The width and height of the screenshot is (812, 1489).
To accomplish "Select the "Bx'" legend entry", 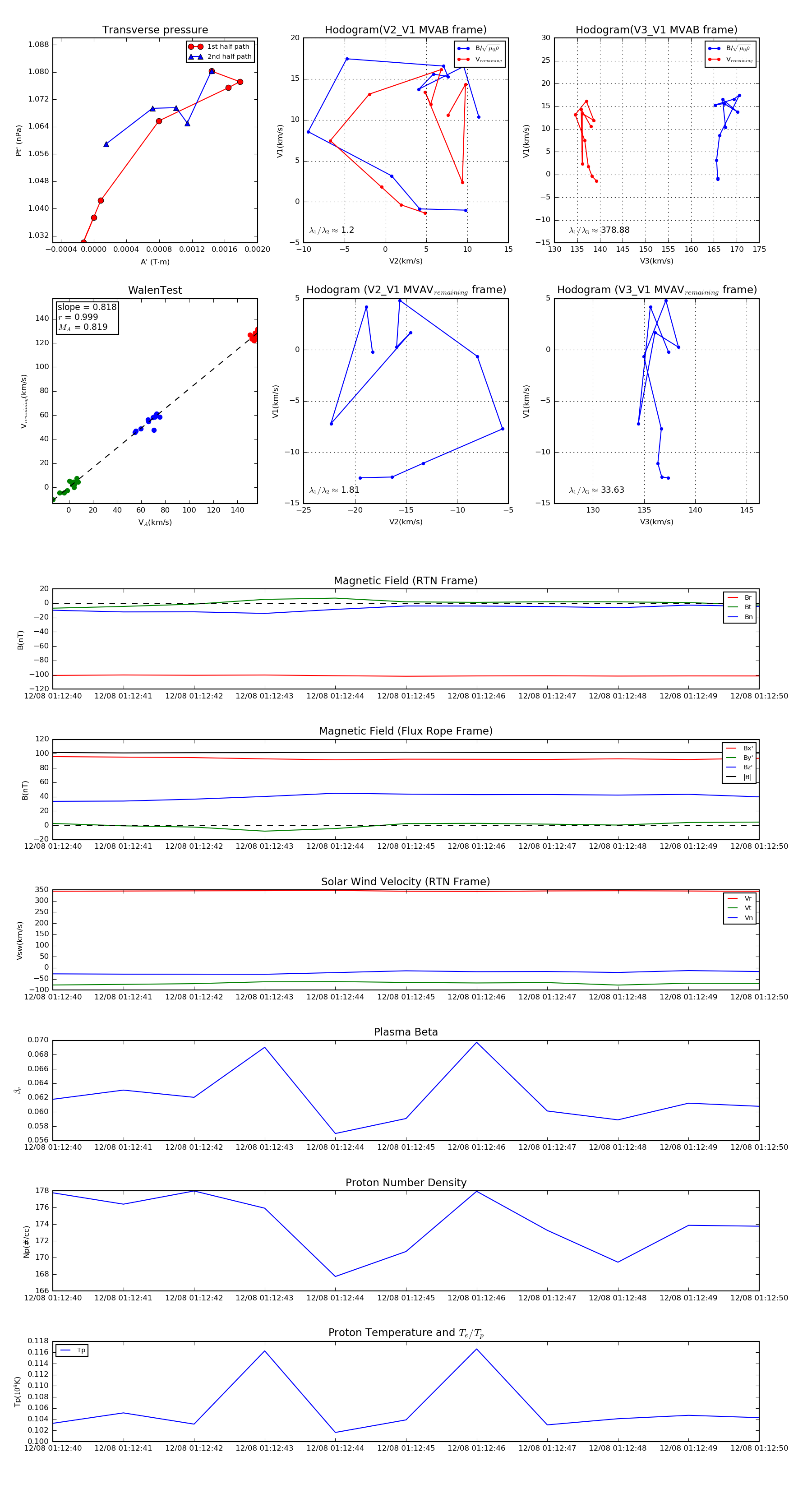I will [739, 749].
